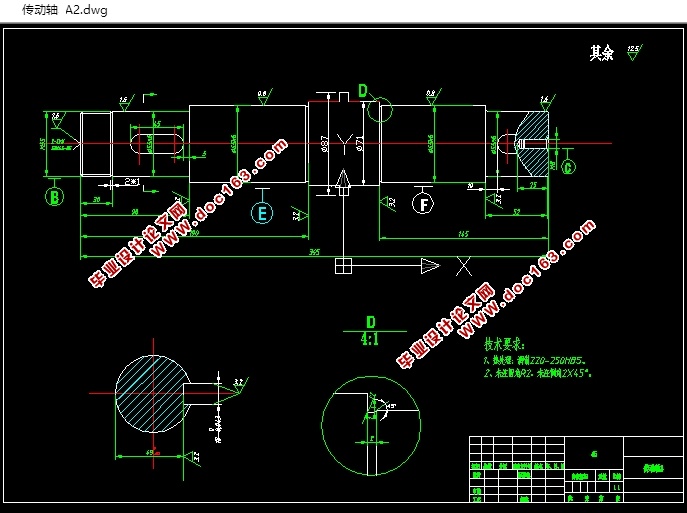687x513 pixels.
Task: Select the white datum circle F
Action: (x=423, y=204)
